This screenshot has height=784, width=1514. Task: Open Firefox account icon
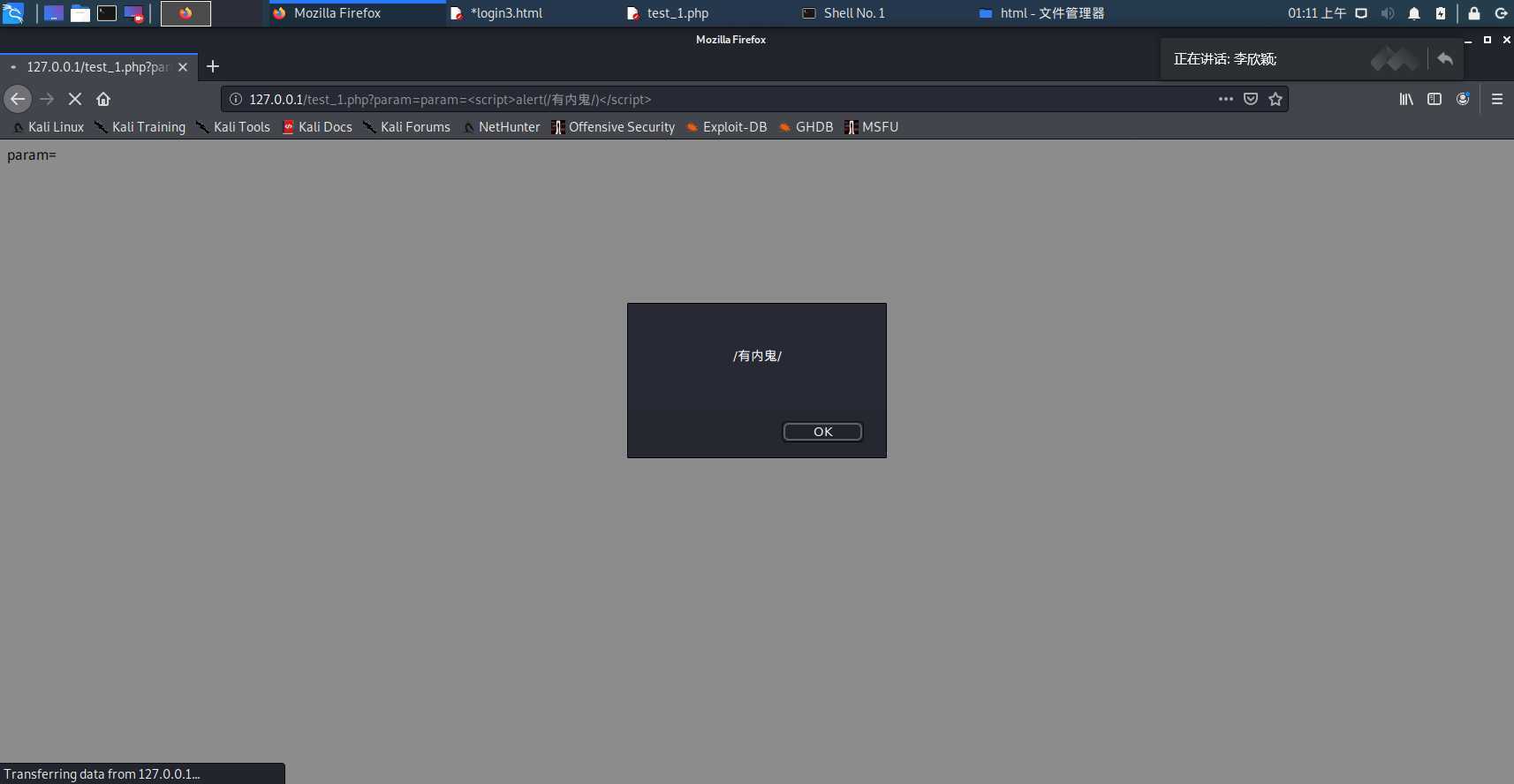pyautogui.click(x=1463, y=99)
